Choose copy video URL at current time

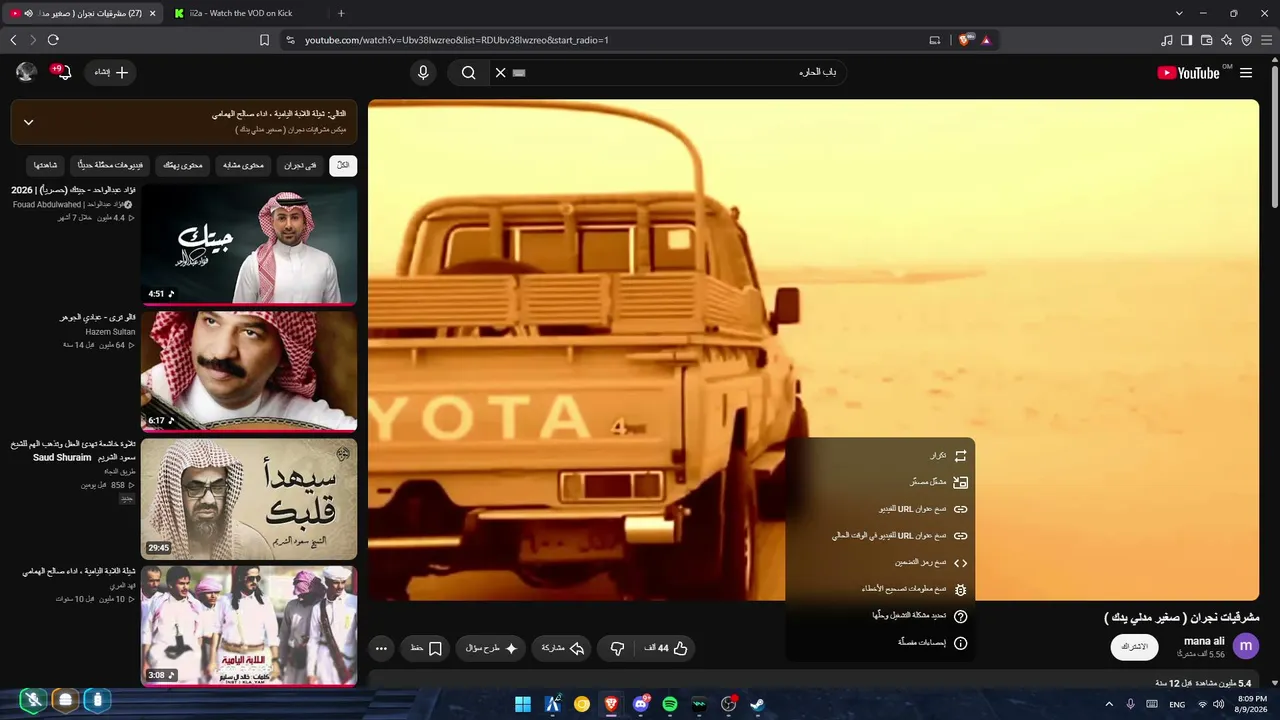coord(880,536)
